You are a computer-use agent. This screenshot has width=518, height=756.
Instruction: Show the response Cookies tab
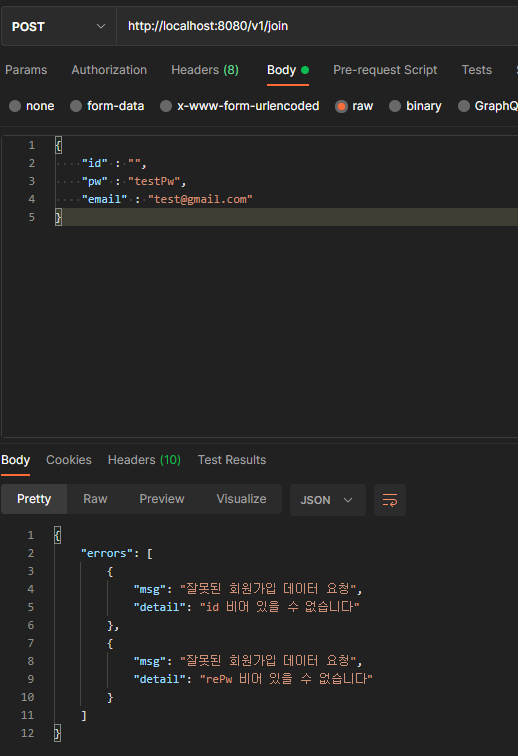pos(68,460)
